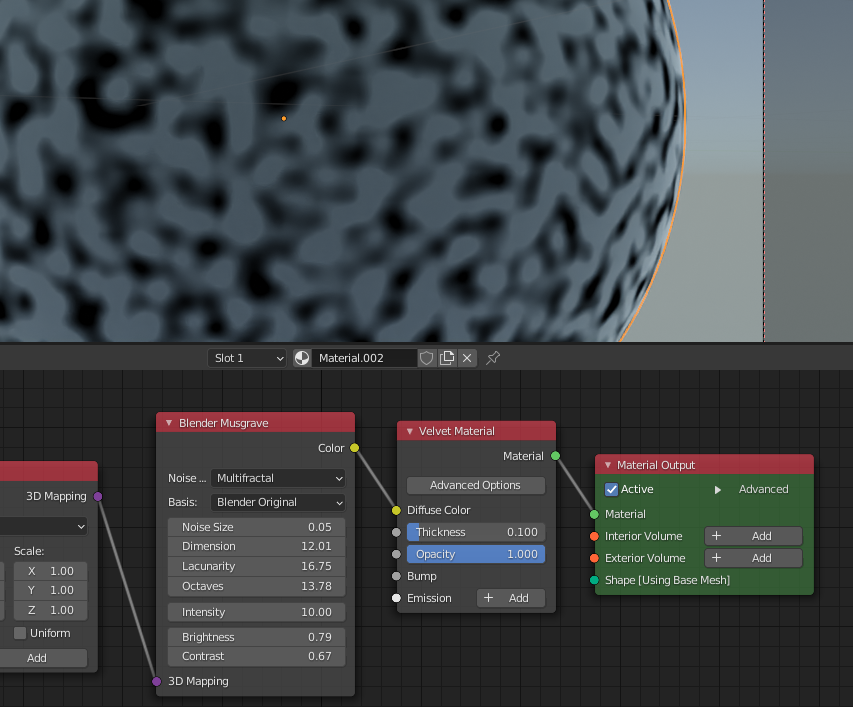This screenshot has height=707, width=853.
Task: Click the Emission Add button
Action: tap(510, 598)
